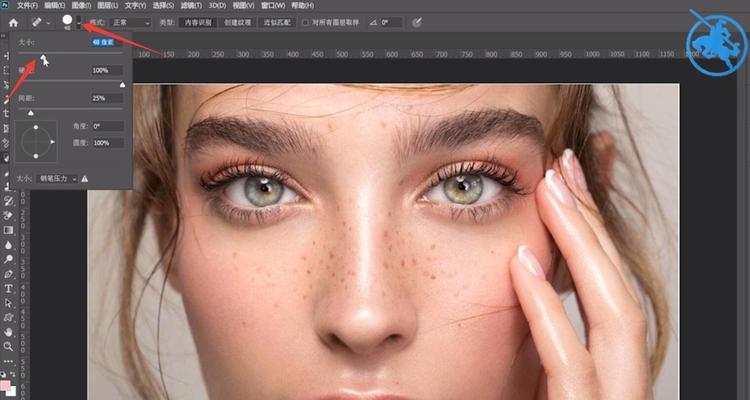Select the Zoom tool

8,346
